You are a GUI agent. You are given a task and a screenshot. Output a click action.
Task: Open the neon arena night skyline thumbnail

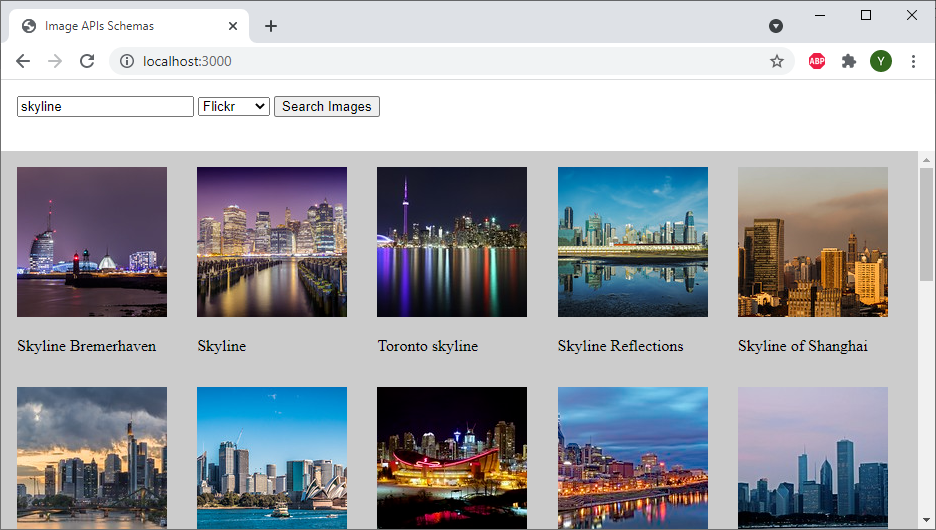[452, 458]
